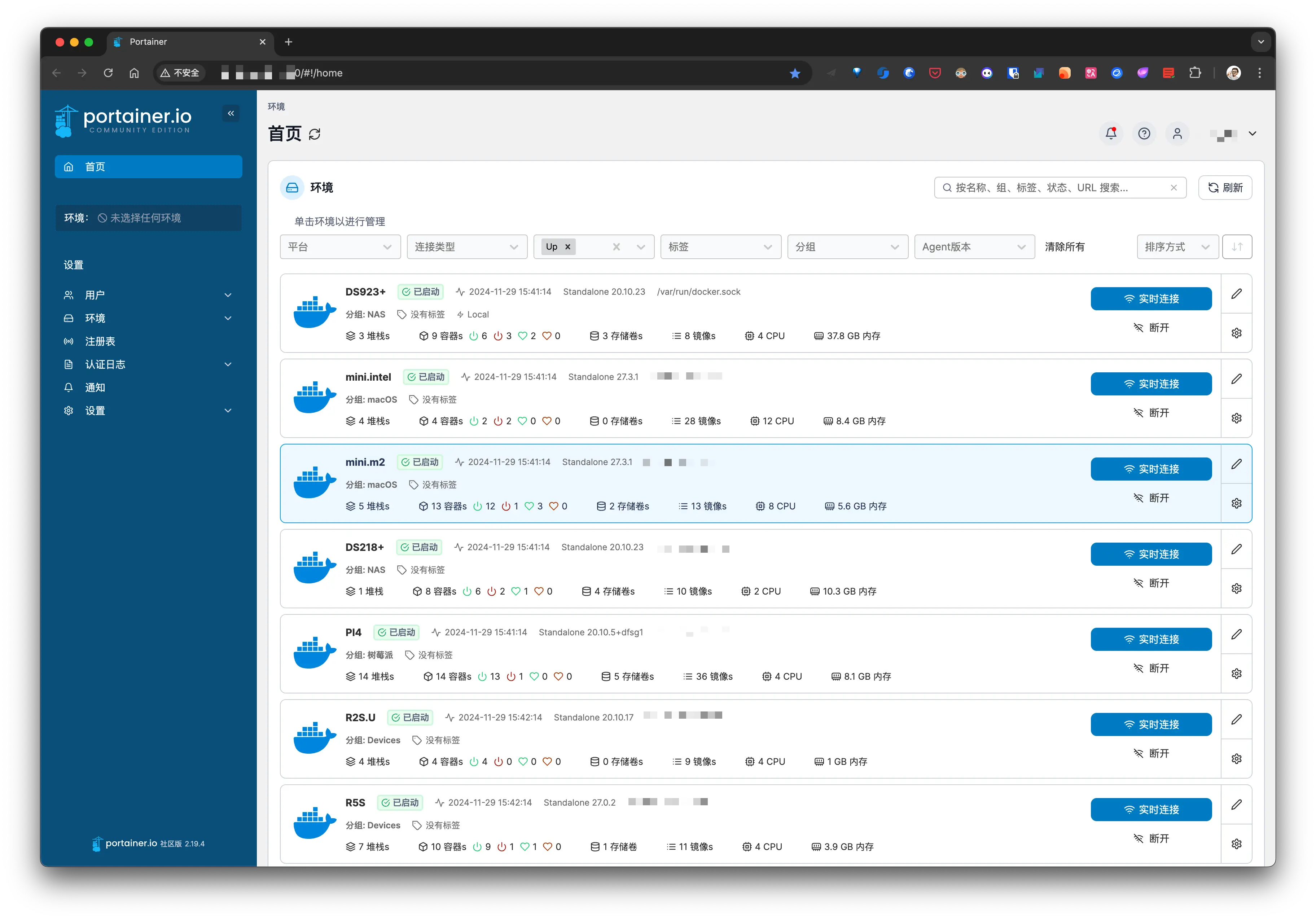The image size is (1316, 920).
Task: Open the gear settings icon for mini.intel
Action: click(1236, 419)
